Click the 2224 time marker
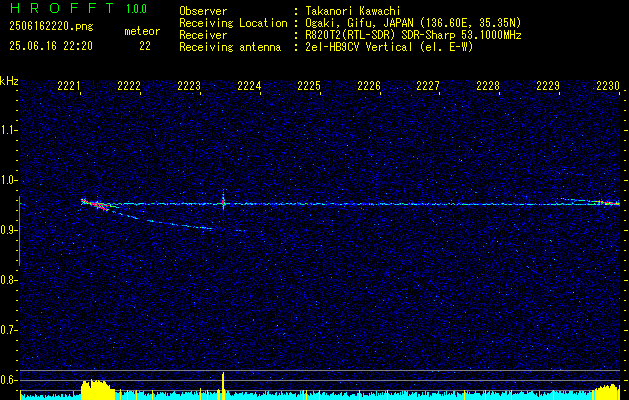The image size is (629, 400). [249, 86]
